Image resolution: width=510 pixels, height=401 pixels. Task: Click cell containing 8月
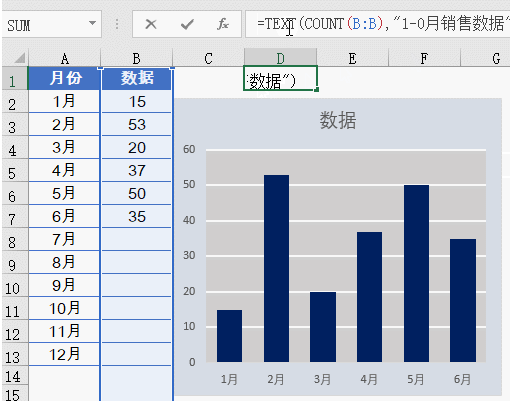pos(64,262)
